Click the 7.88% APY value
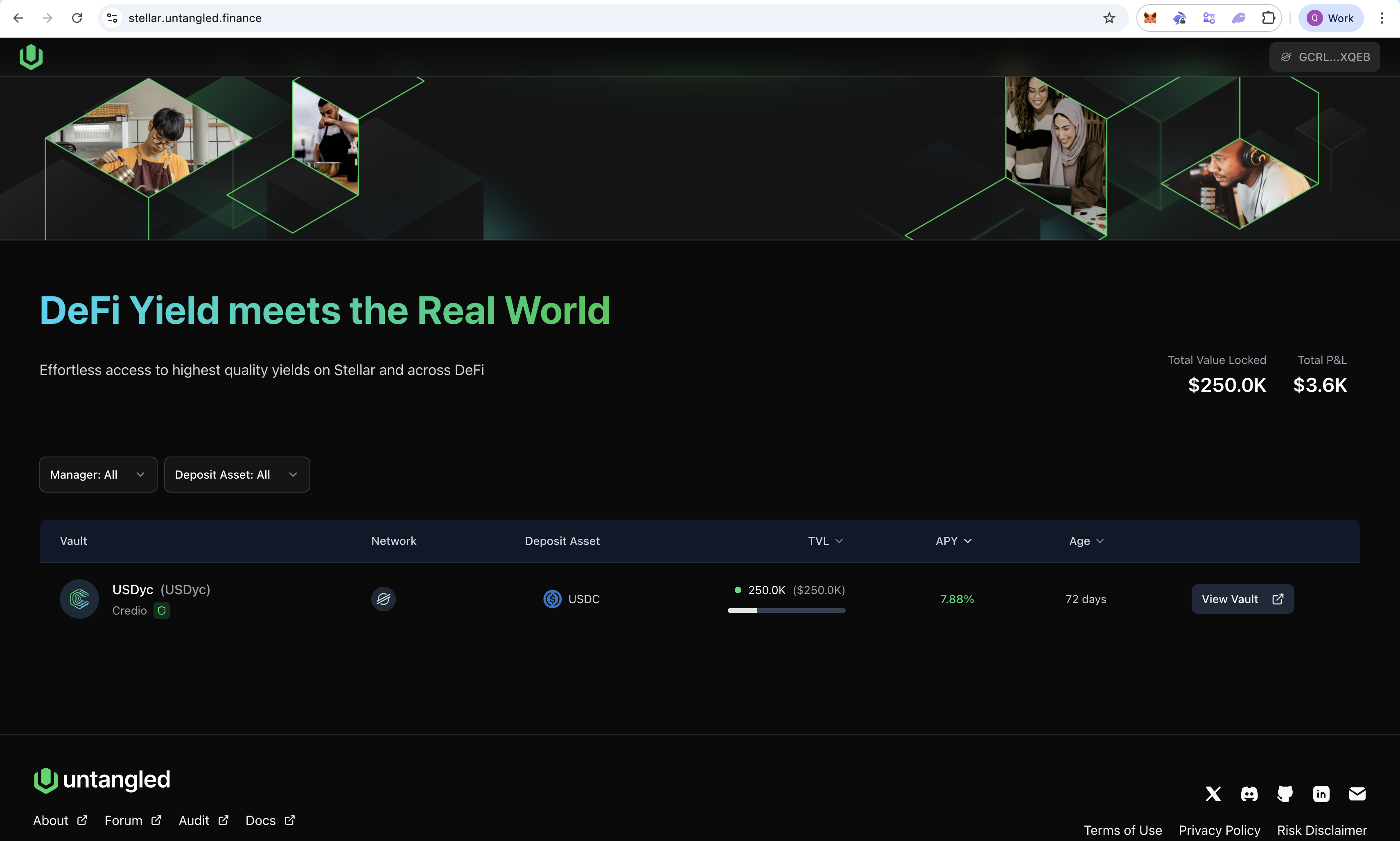1400x841 pixels. pos(957,599)
